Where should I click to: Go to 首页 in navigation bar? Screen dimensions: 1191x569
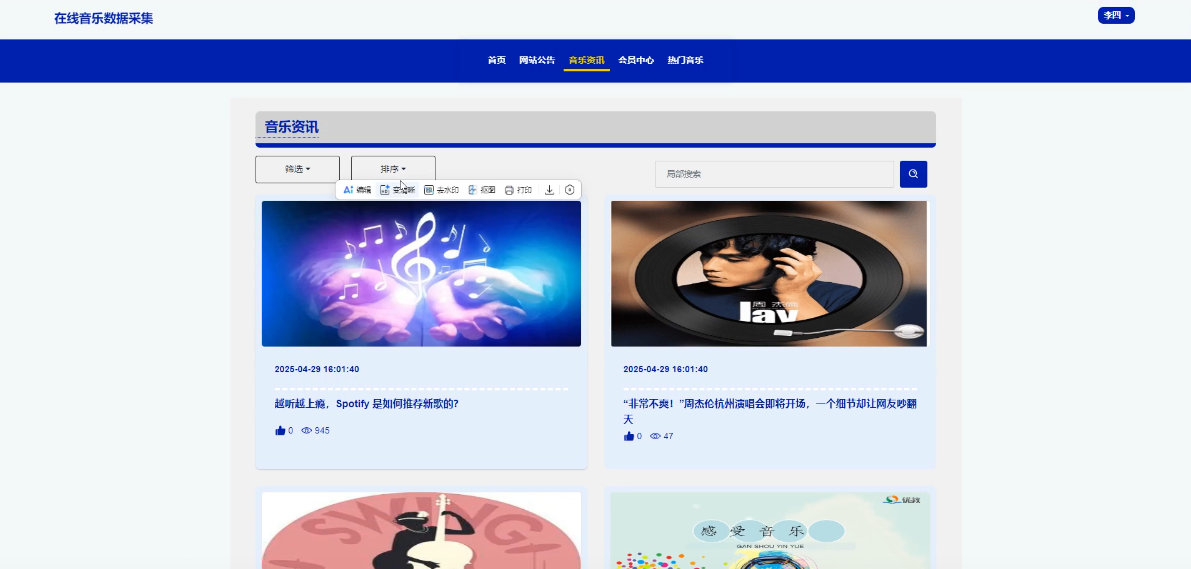coord(497,60)
